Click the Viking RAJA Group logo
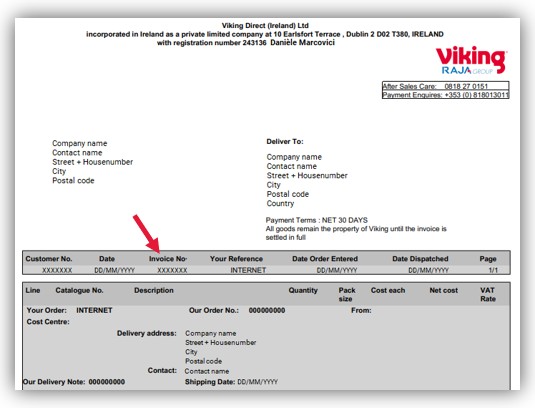This screenshot has width=535, height=408. [x=471, y=60]
